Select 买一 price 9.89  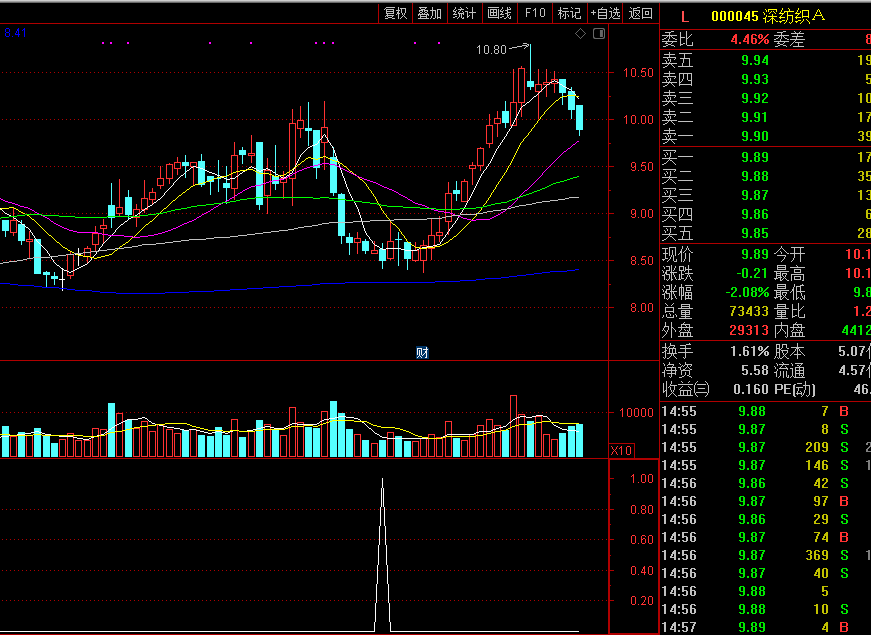pos(755,157)
